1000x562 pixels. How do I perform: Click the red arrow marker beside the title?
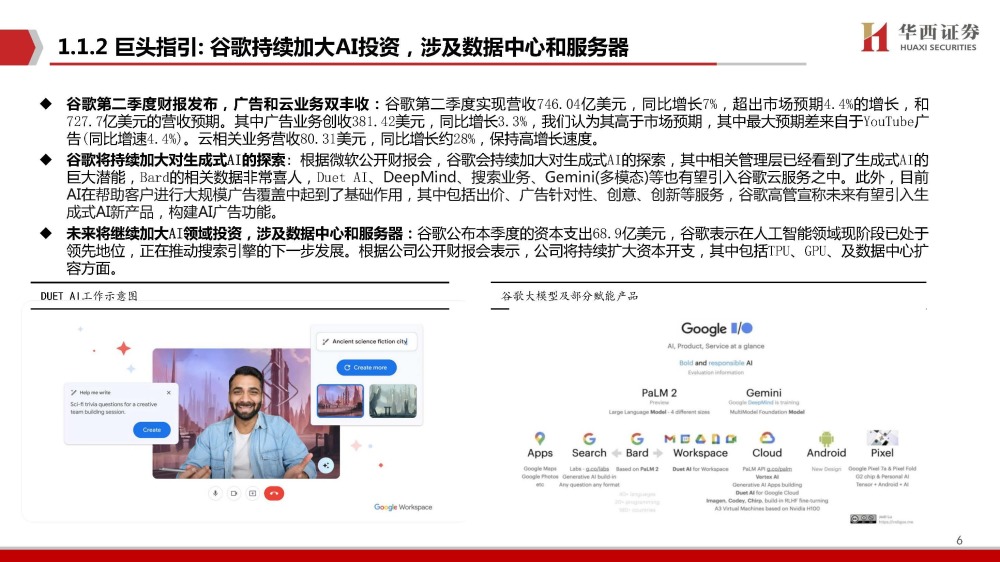coord(20,47)
